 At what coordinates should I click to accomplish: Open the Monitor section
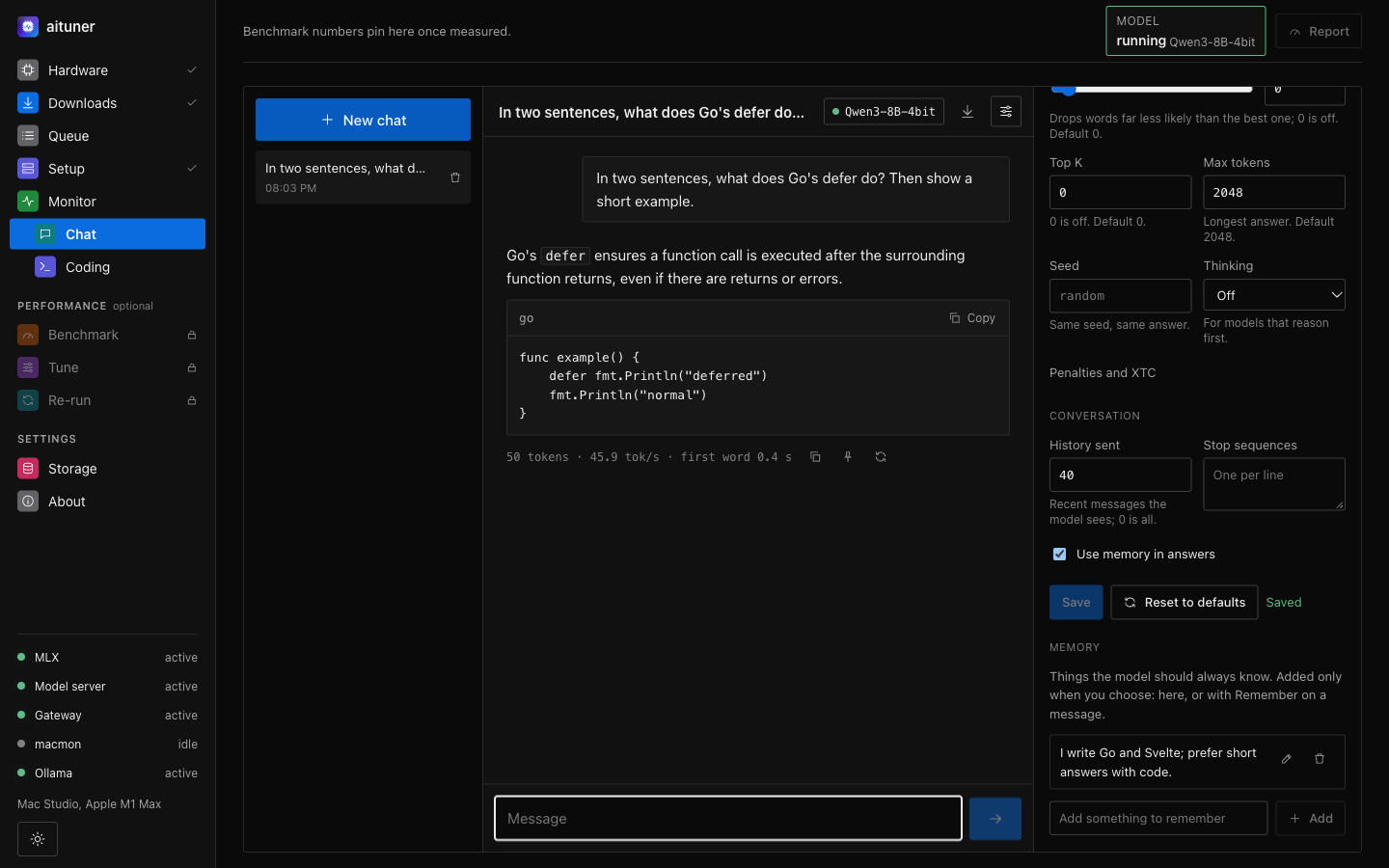(x=107, y=202)
